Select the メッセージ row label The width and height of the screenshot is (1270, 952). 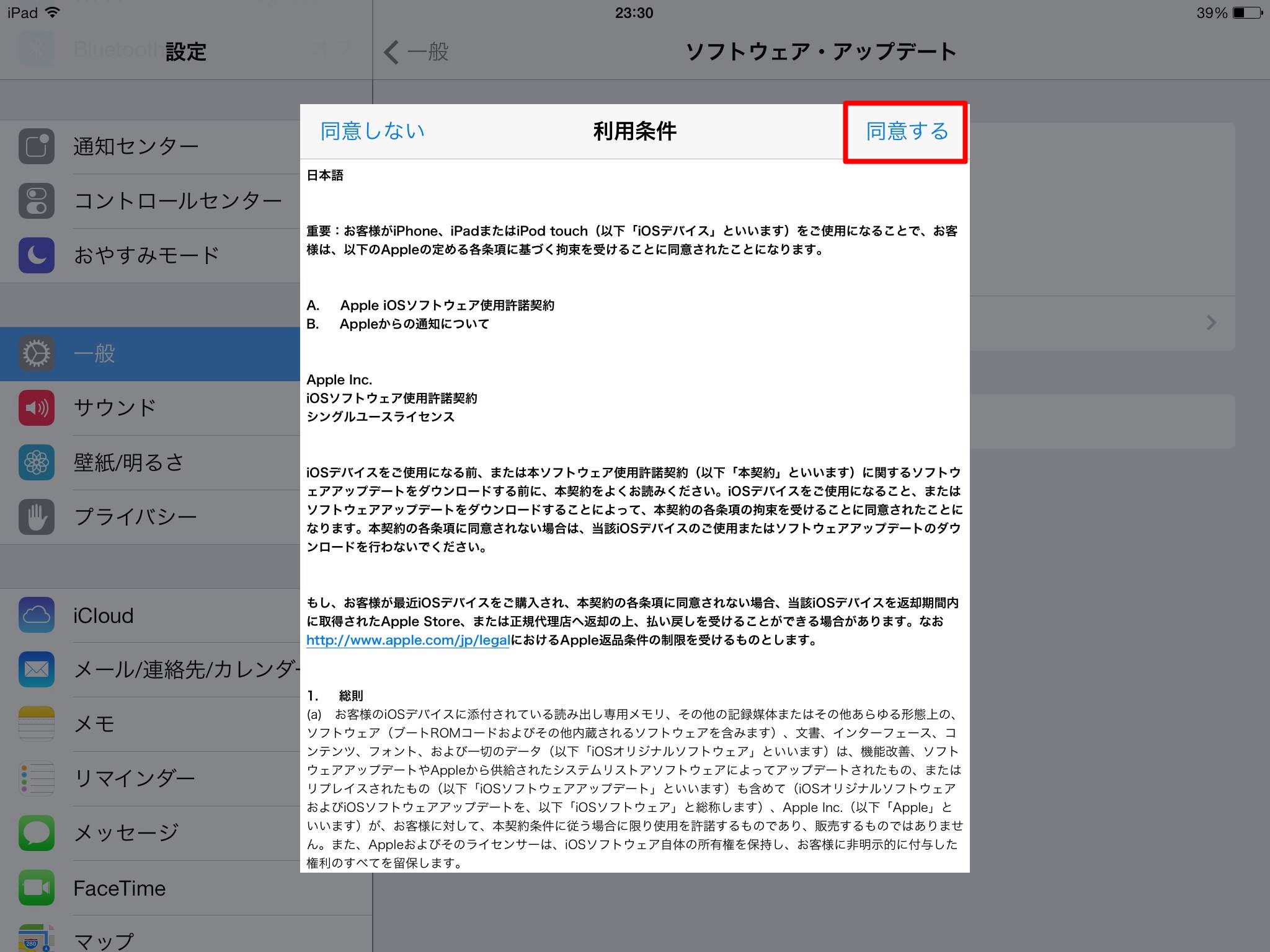[x=126, y=832]
